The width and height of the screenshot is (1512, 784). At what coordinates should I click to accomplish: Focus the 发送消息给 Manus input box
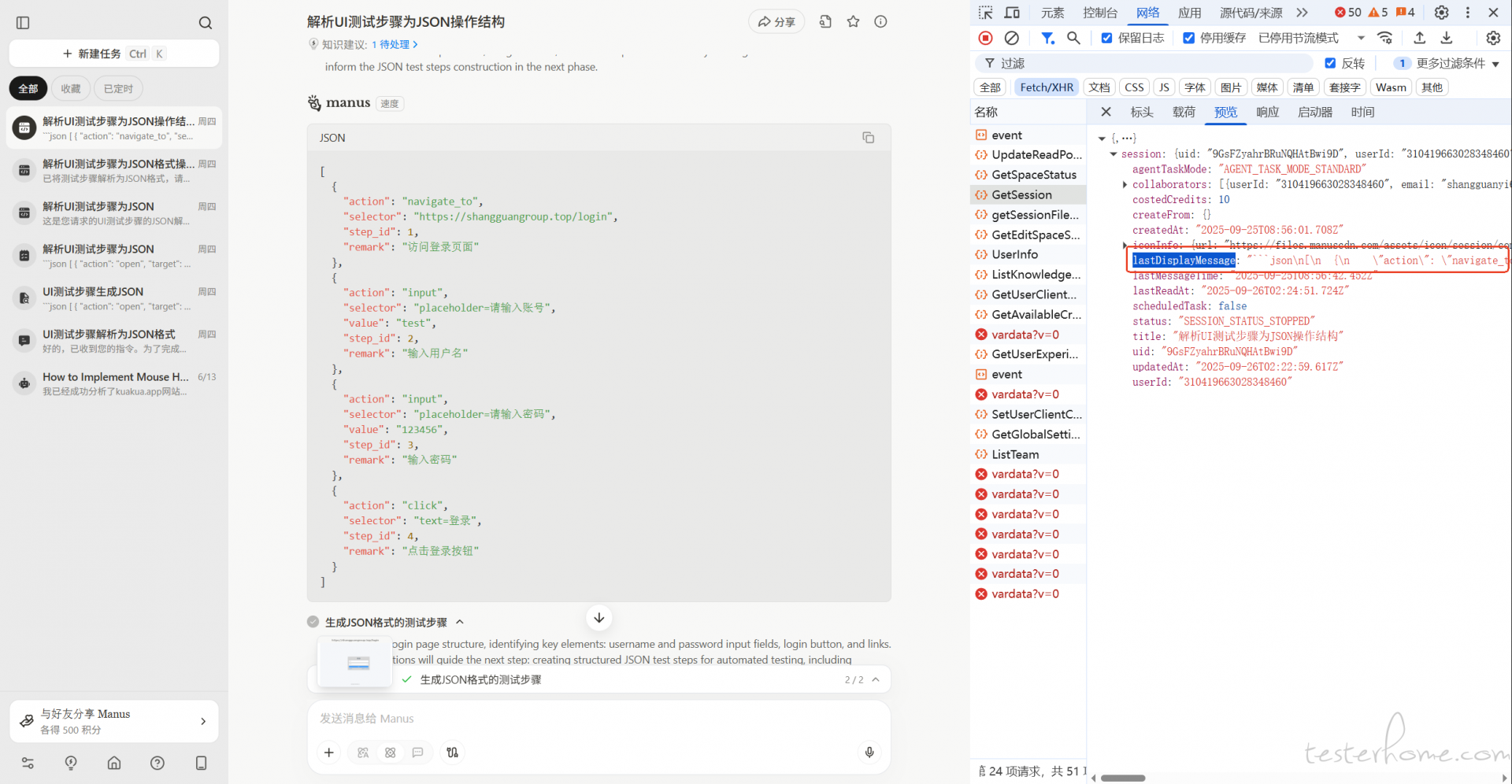(598, 719)
